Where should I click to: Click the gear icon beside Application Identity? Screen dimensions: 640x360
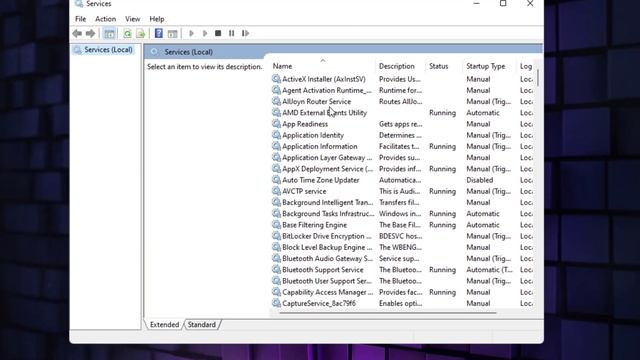276,135
